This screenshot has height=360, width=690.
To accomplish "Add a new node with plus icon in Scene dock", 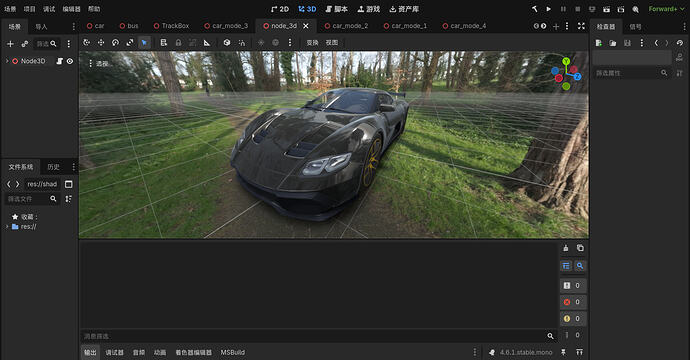I will (10, 44).
